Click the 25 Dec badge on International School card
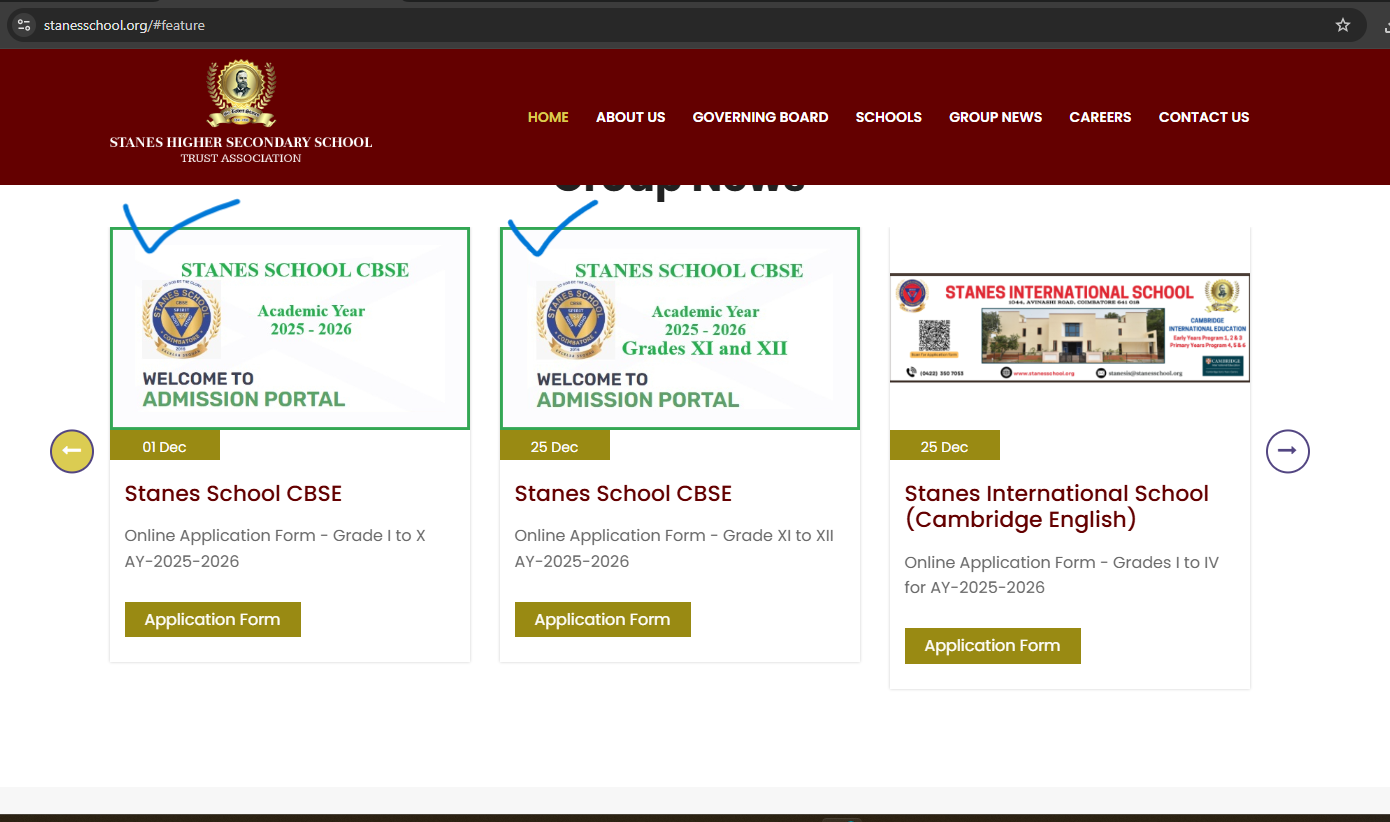 [945, 446]
